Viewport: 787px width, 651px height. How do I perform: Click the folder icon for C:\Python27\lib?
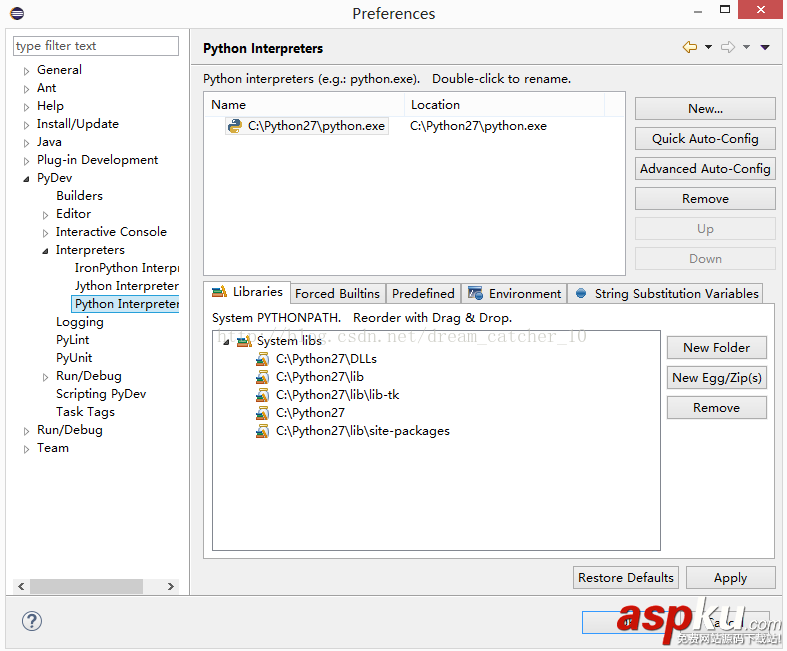[x=262, y=377]
